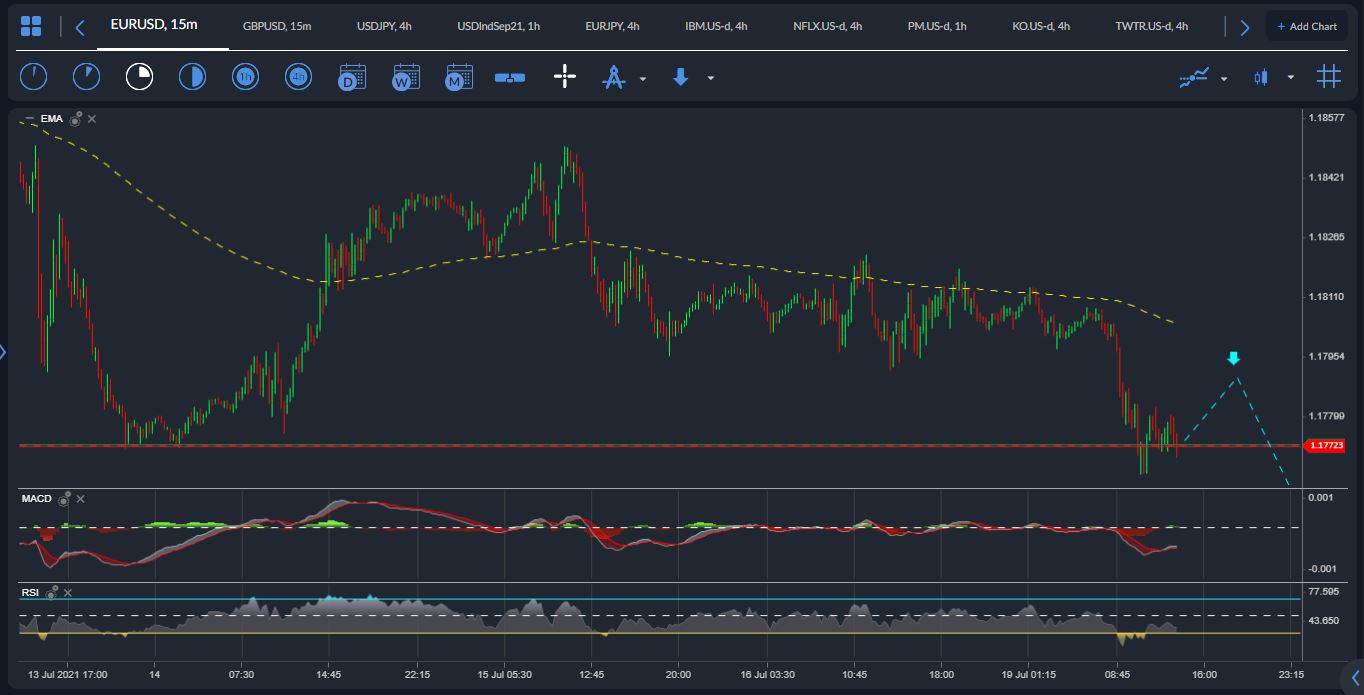
Task: Expand the drawing tools dropdown arrow
Action: pyautogui.click(x=643, y=78)
